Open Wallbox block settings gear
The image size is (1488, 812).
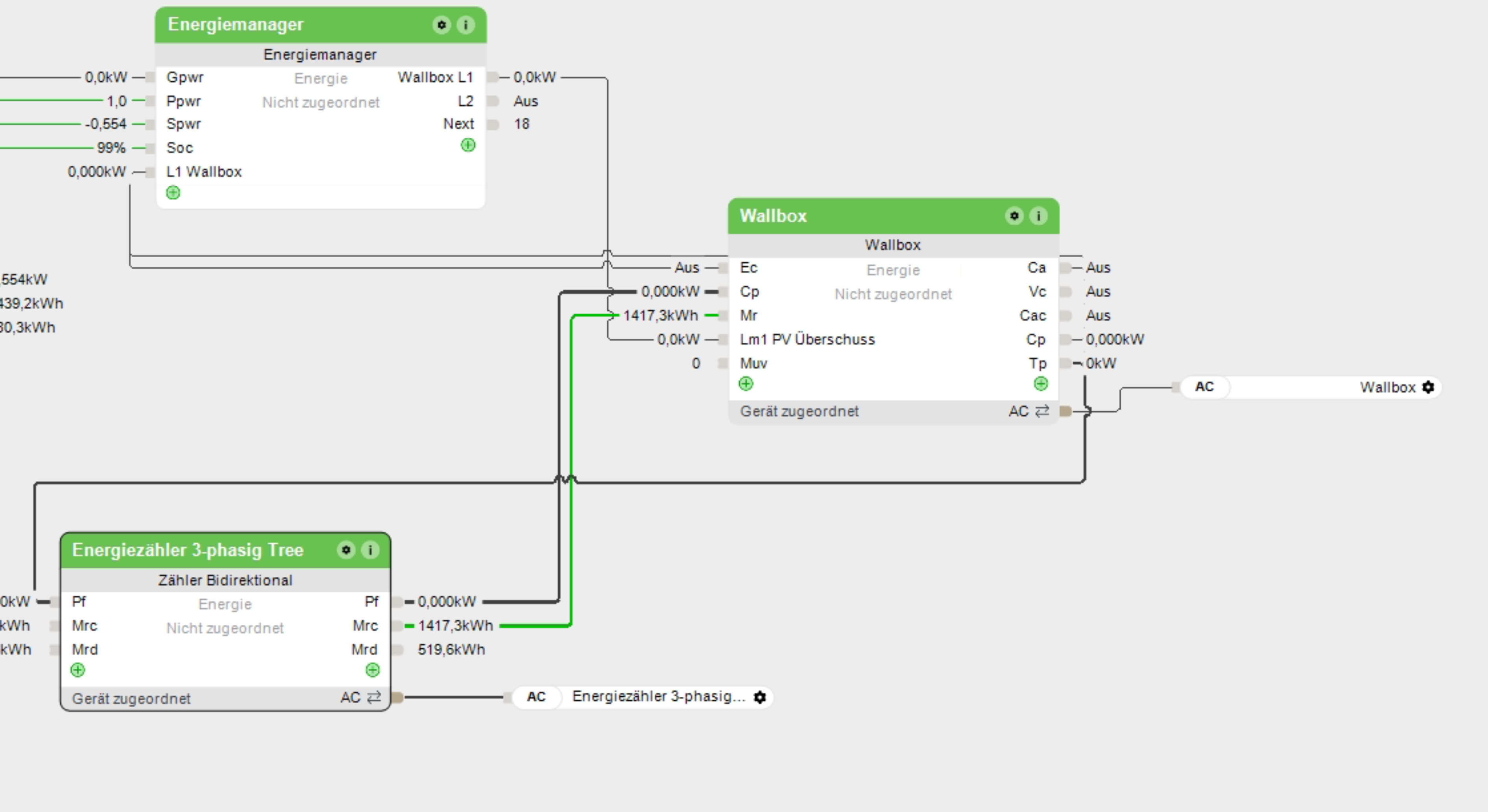click(1014, 216)
